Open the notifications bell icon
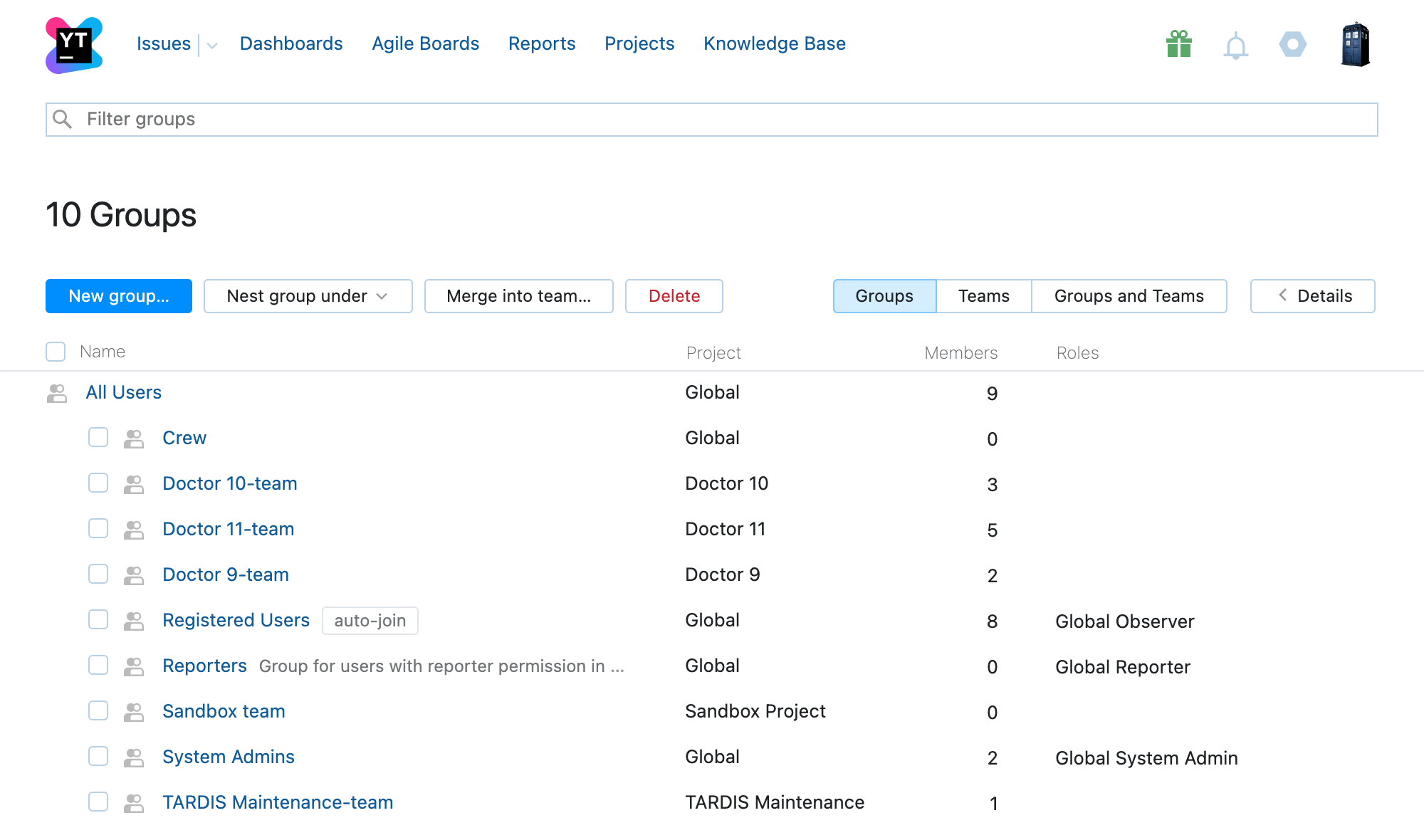 tap(1235, 46)
